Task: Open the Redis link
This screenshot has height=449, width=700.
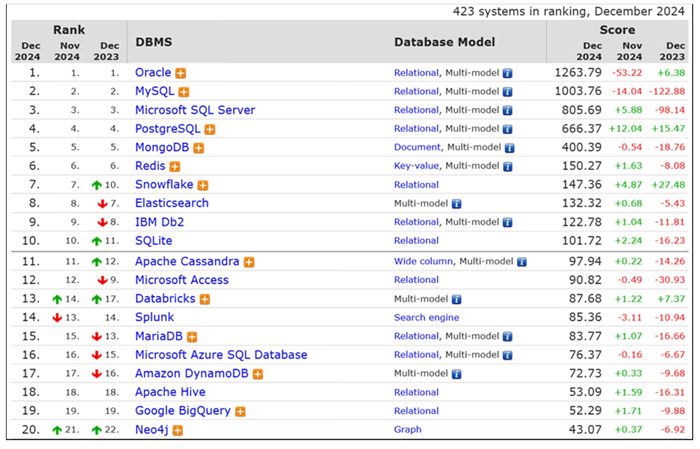Action: click(x=150, y=166)
